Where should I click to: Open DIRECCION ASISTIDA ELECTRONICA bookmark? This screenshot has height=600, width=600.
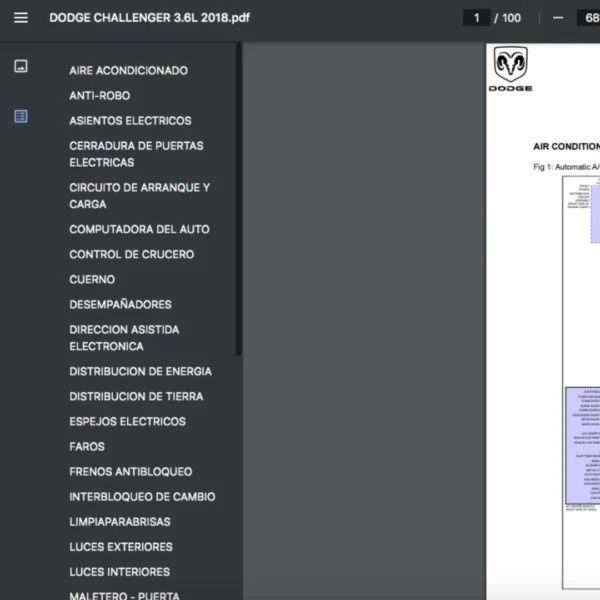(x=124, y=338)
